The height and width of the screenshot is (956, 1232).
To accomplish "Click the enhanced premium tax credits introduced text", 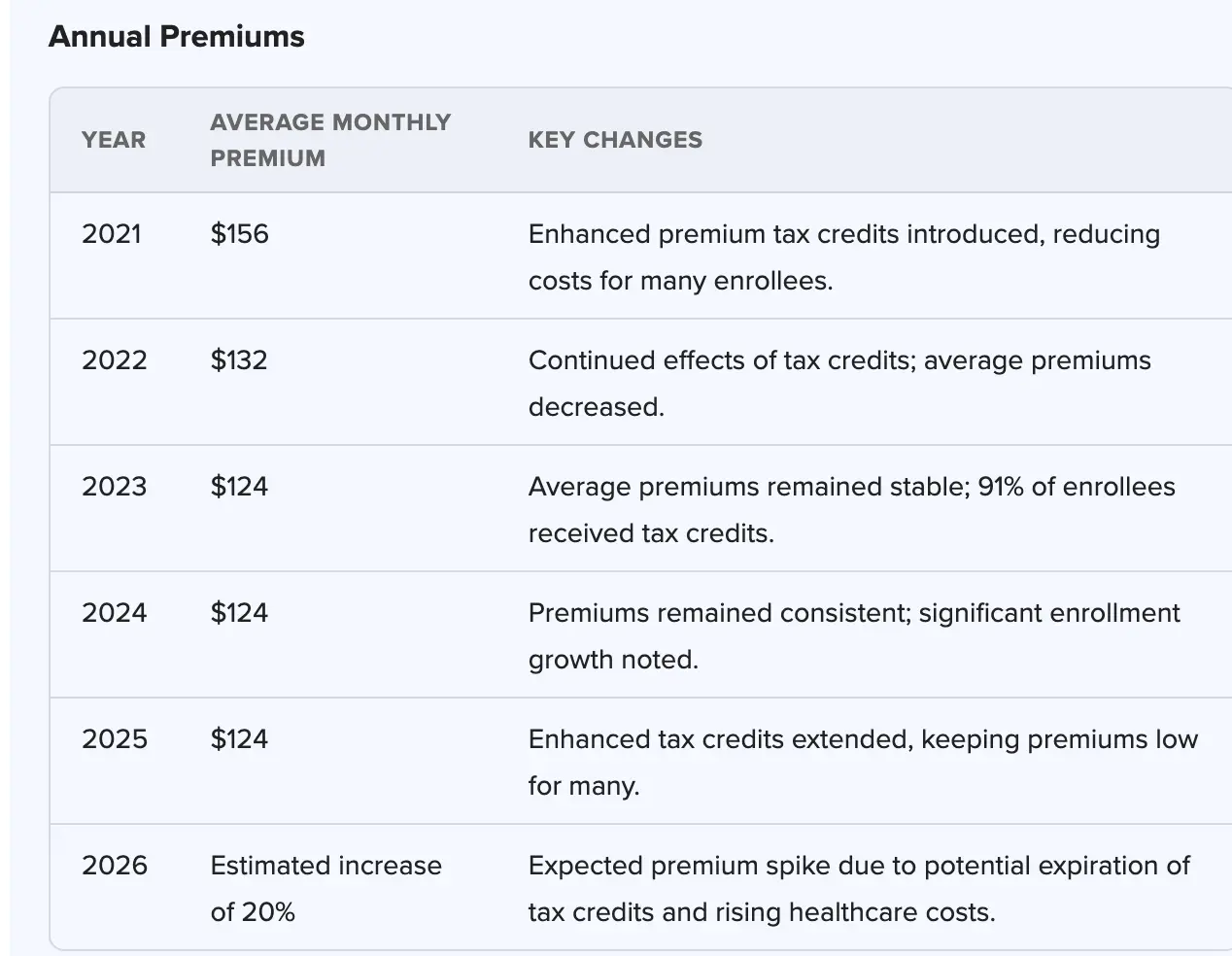I will click(x=843, y=257).
